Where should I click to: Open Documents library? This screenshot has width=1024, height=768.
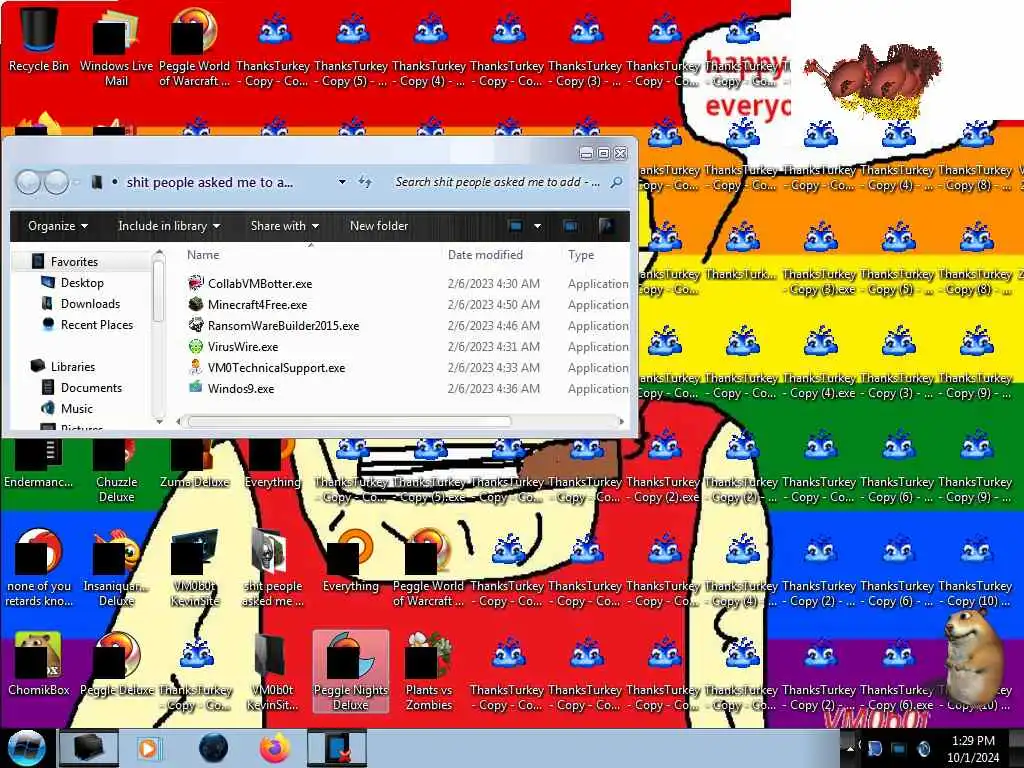[91, 387]
